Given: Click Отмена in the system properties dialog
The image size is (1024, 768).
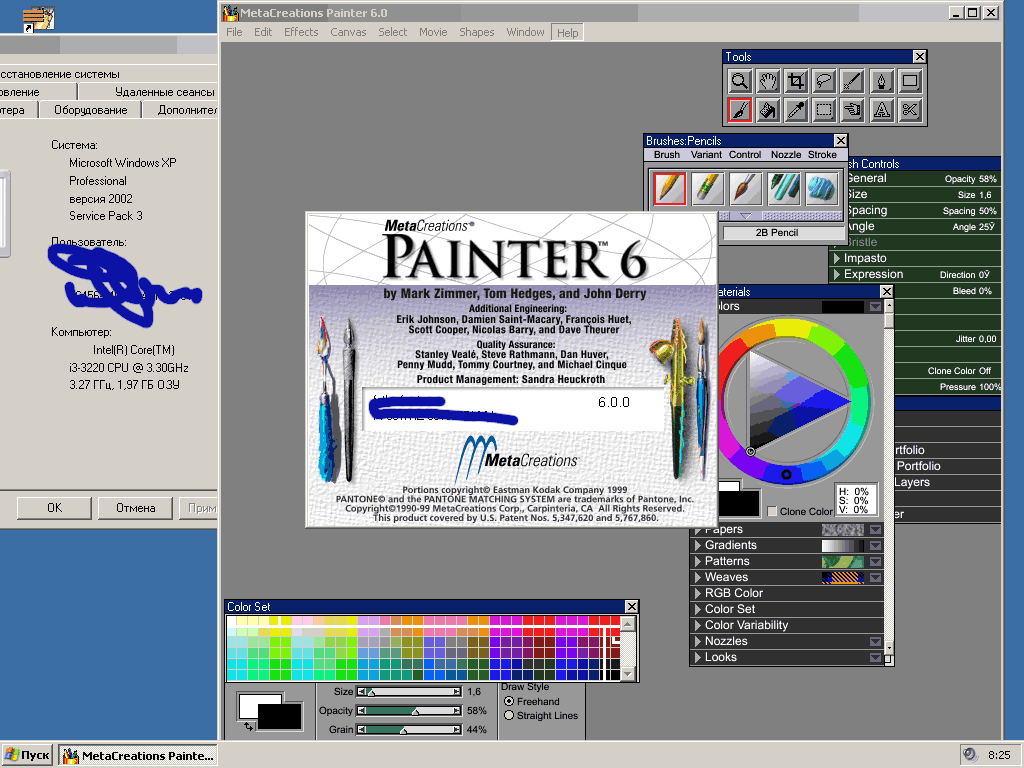Looking at the screenshot, I should [135, 507].
